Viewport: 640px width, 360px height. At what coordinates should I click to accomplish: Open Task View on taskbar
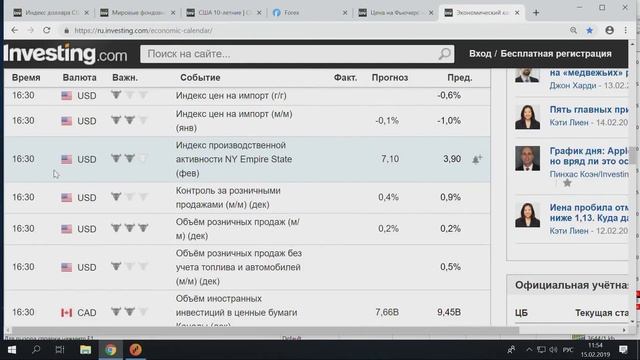[60, 350]
